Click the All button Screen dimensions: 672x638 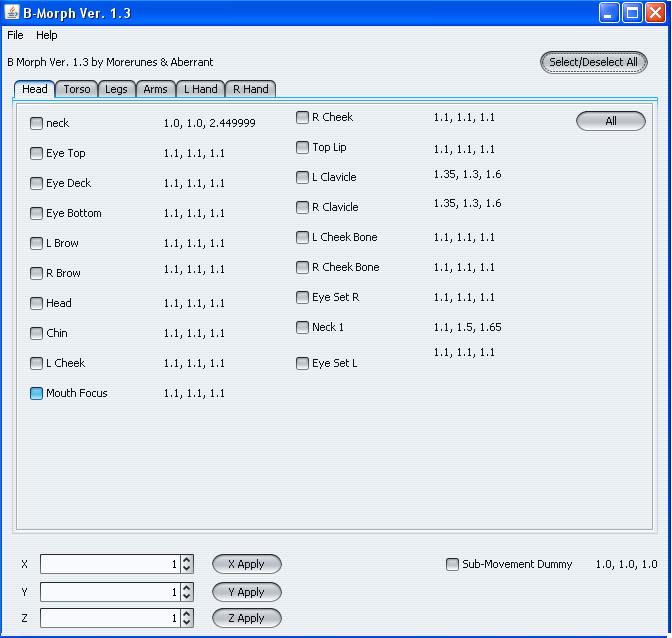tap(610, 121)
